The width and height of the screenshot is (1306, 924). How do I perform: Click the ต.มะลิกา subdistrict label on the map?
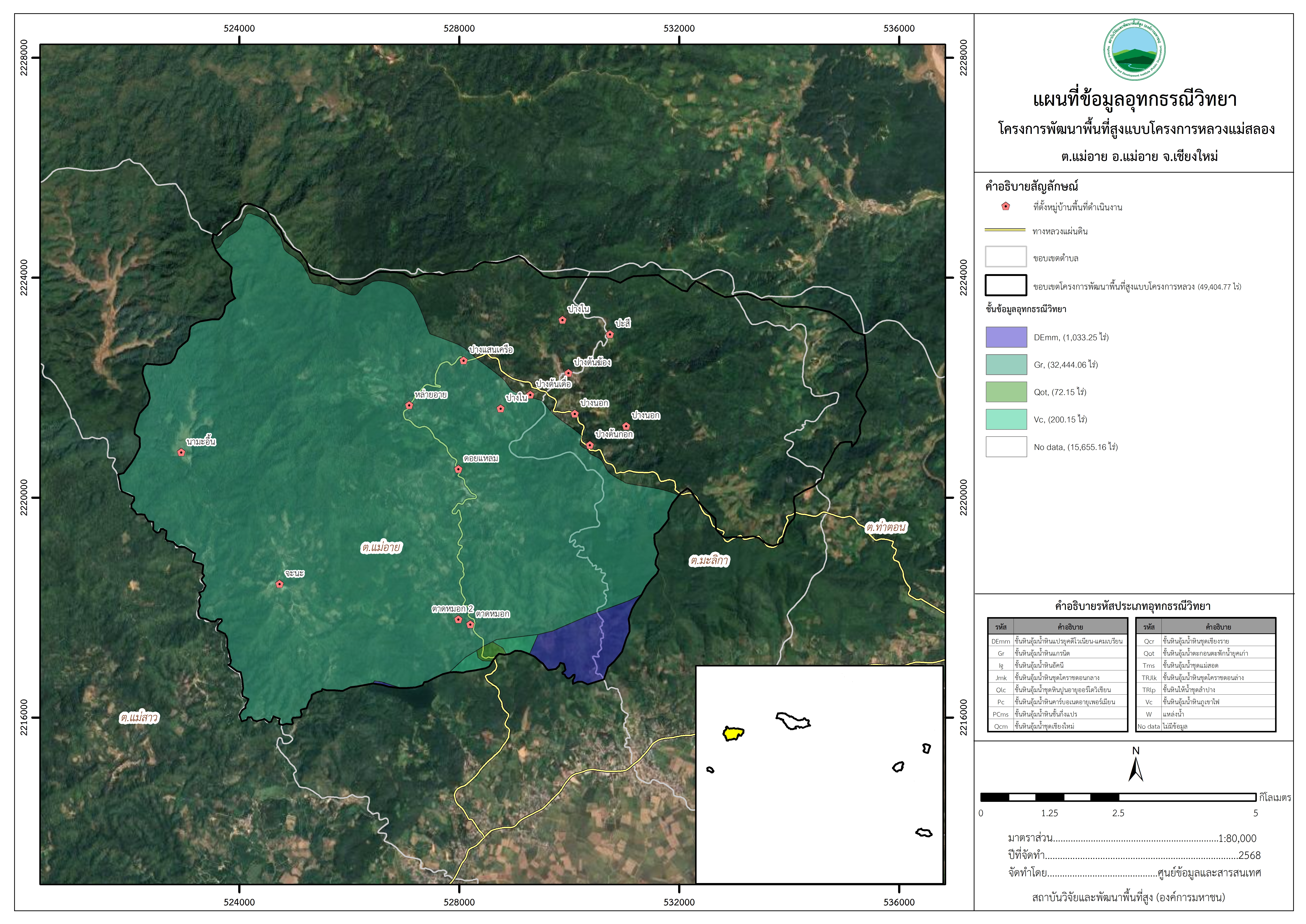click(709, 561)
